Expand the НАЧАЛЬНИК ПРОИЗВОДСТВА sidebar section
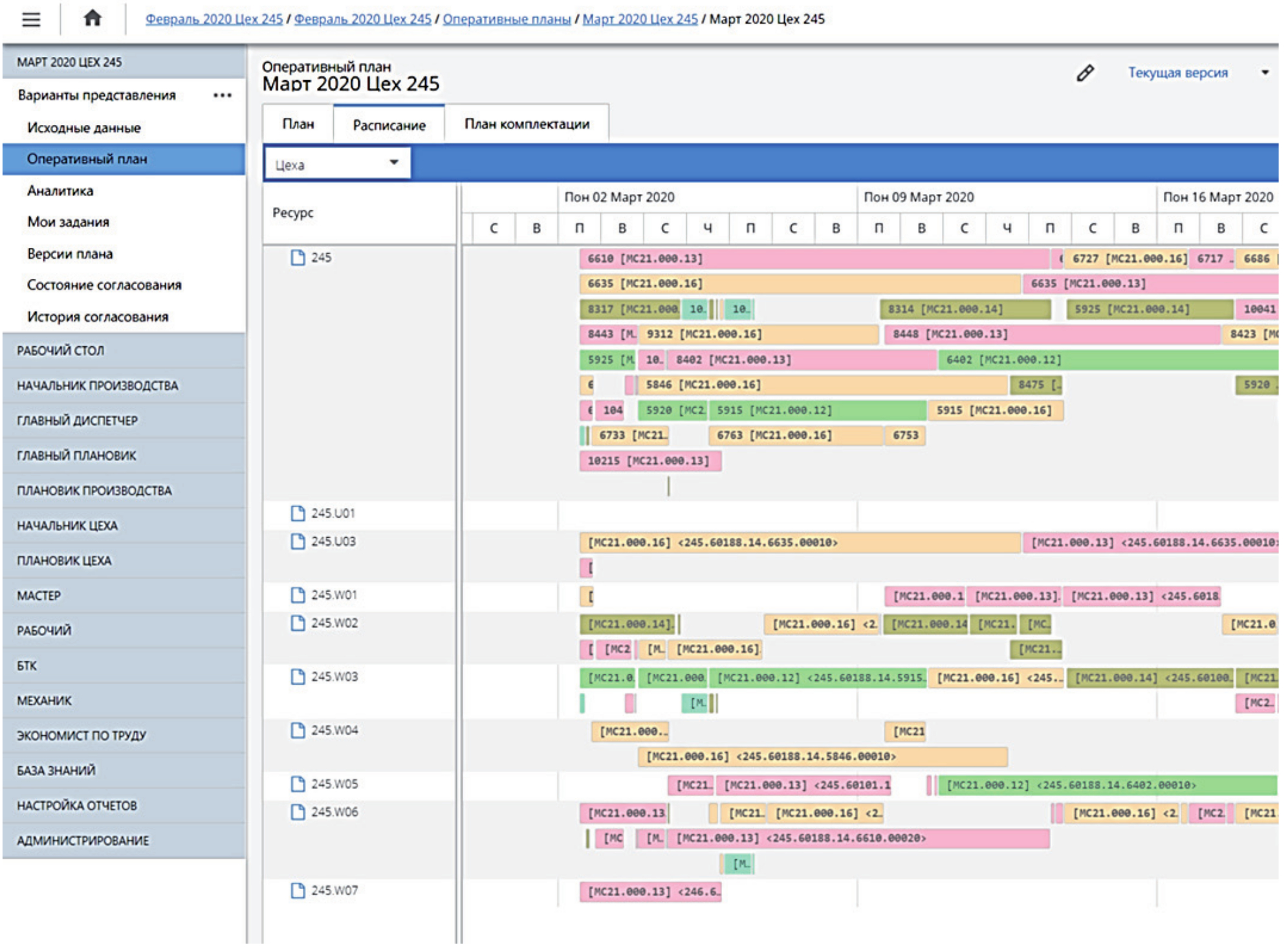 pyautogui.click(x=97, y=386)
